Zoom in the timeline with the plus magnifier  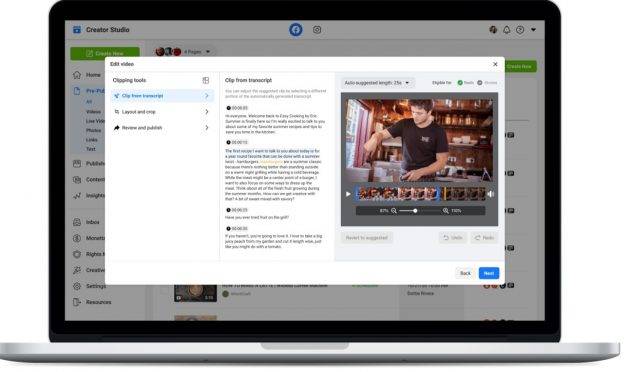click(446, 211)
